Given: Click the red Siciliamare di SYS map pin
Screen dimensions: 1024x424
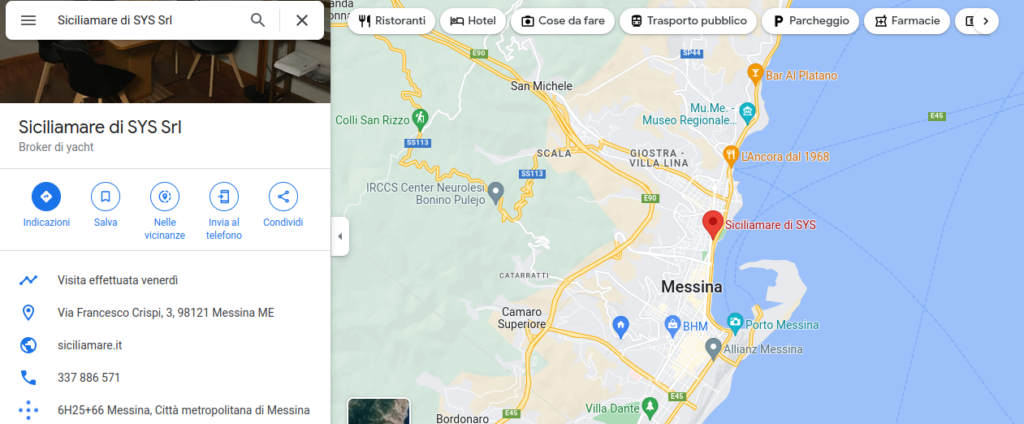Looking at the screenshot, I should (712, 225).
